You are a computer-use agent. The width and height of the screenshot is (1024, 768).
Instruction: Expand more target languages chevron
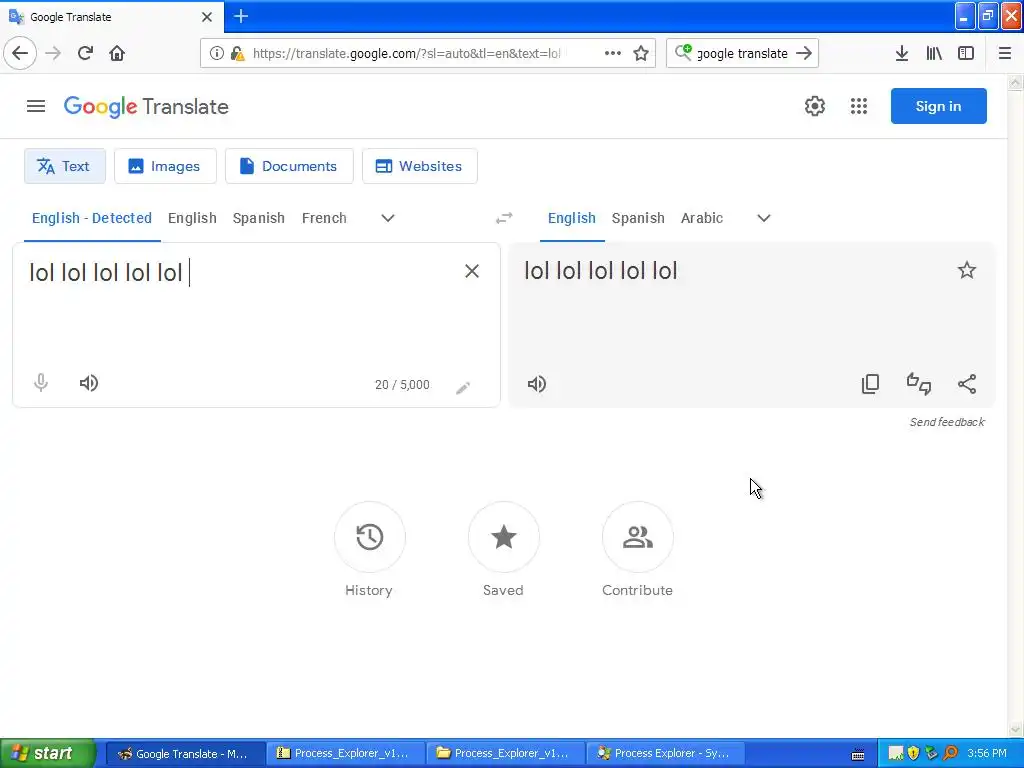764,218
